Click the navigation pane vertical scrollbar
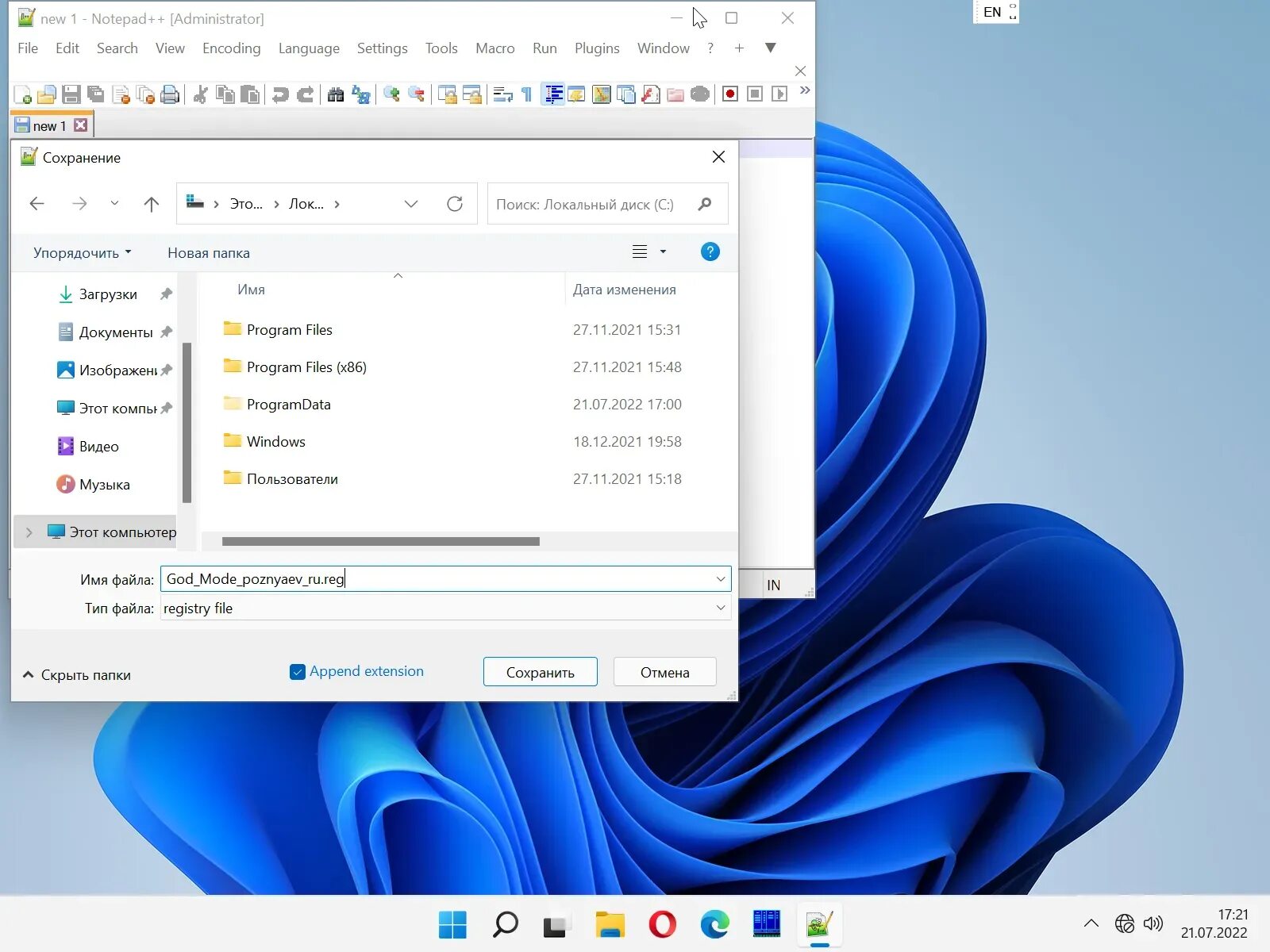1270x952 pixels. [187, 422]
